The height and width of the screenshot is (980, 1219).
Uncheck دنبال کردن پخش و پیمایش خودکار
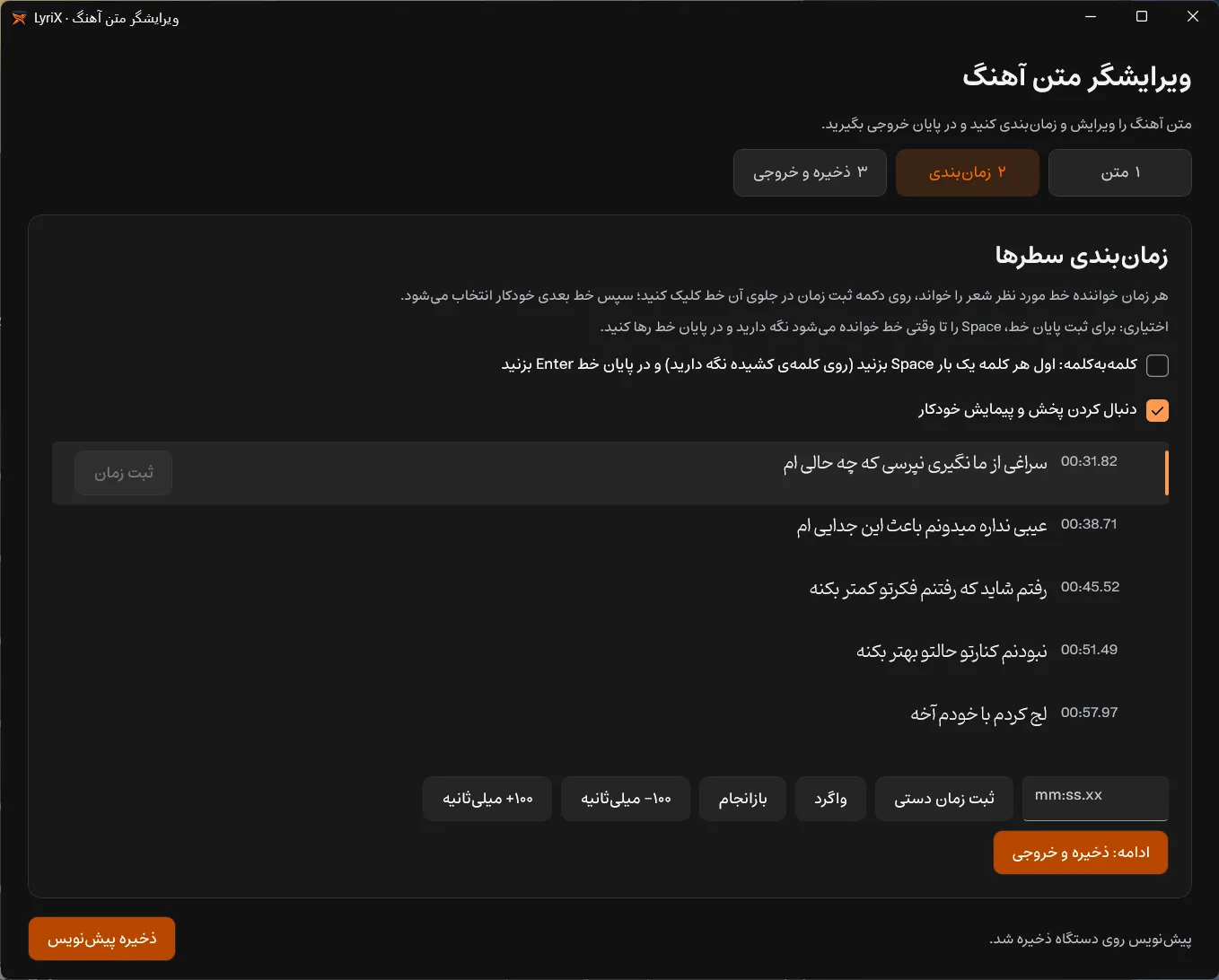[x=1158, y=411]
